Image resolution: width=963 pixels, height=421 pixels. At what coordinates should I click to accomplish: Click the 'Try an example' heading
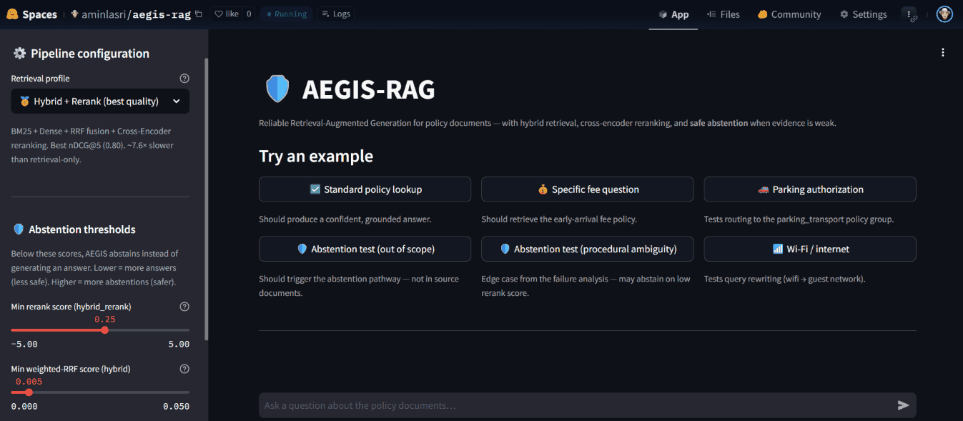[x=316, y=156]
